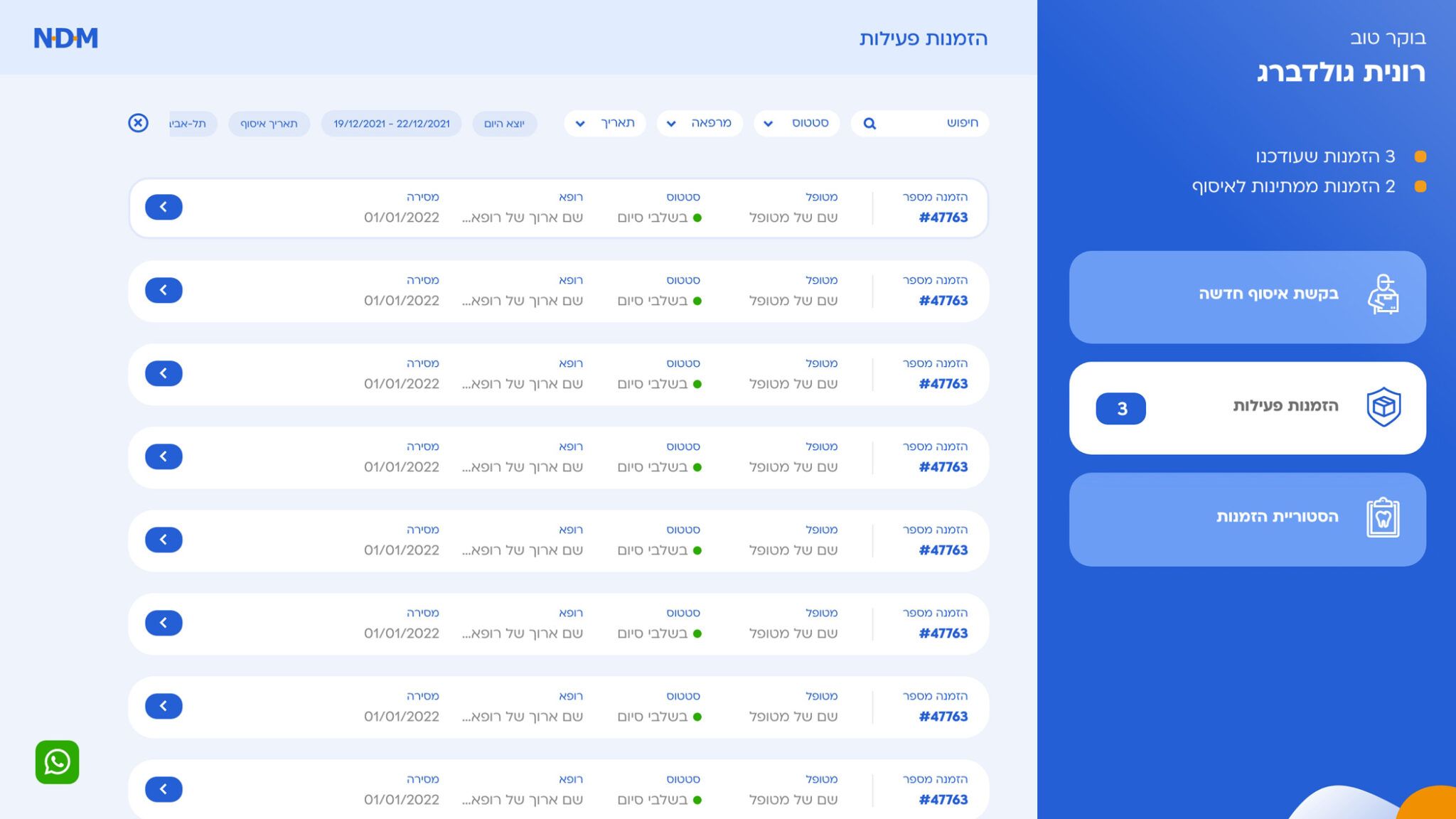1456x819 pixels.
Task: Open the sixth order row with its arrow button
Action: click(164, 623)
